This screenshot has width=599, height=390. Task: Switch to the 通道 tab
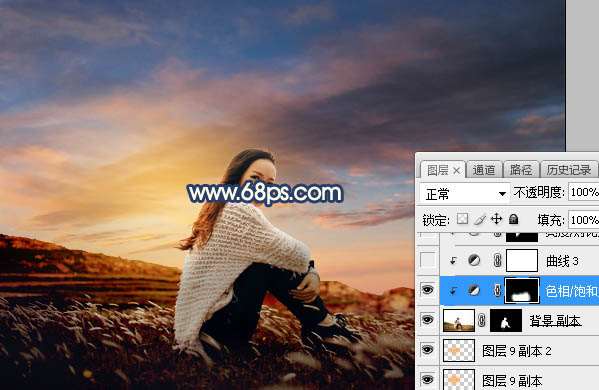point(484,170)
